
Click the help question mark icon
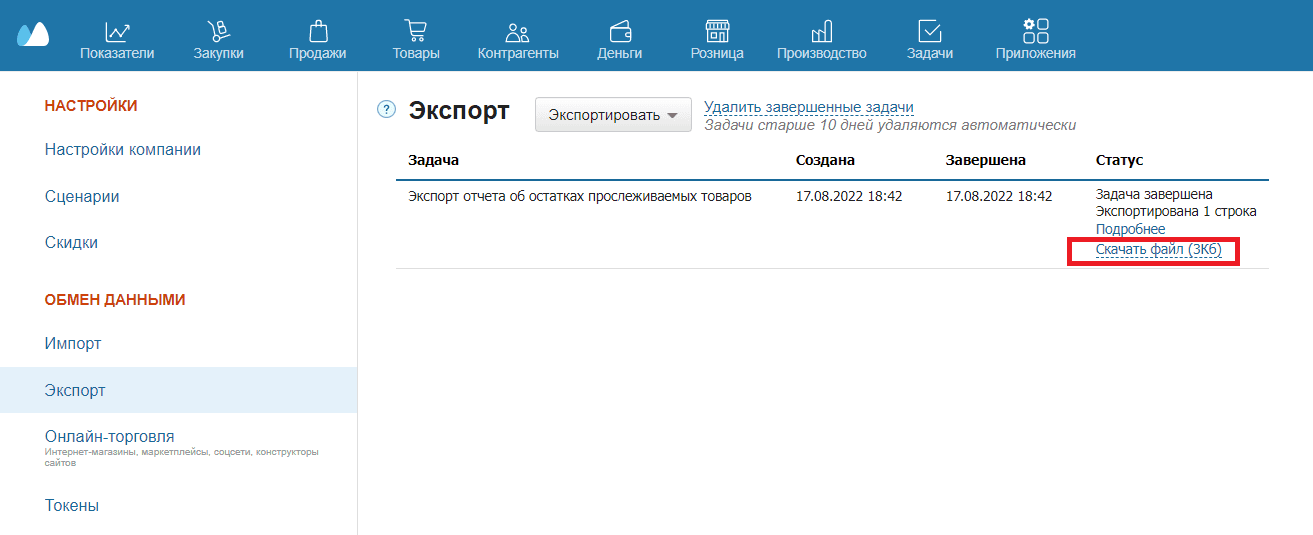tap(386, 110)
